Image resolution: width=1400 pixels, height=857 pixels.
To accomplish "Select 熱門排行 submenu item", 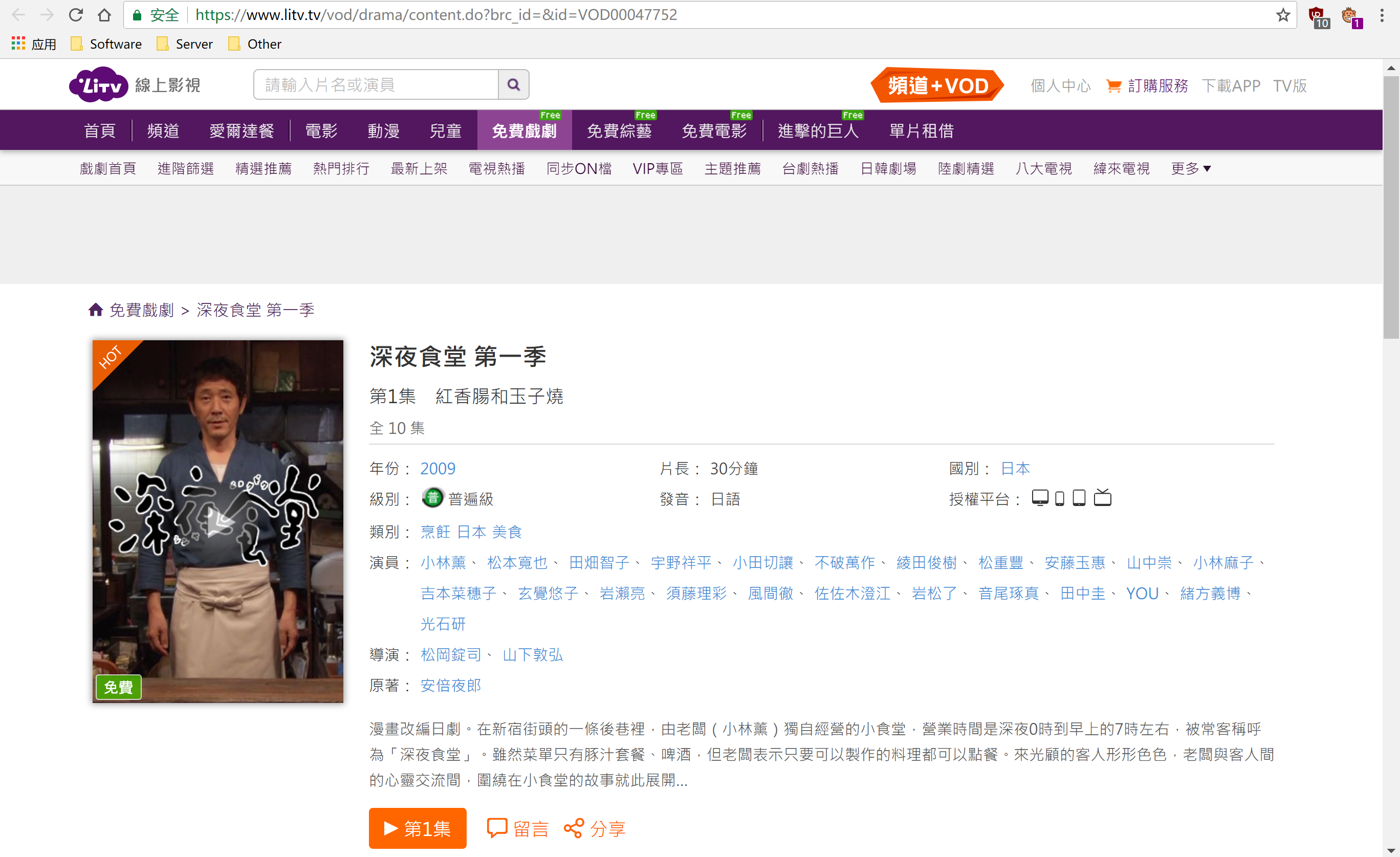I will [x=341, y=168].
